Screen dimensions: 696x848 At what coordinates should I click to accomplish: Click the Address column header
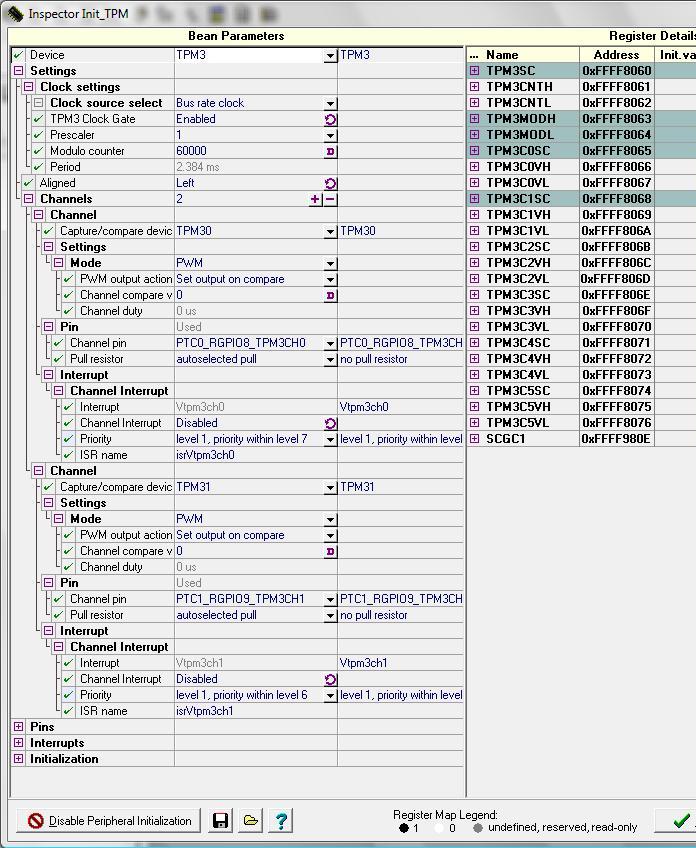[x=617, y=55]
